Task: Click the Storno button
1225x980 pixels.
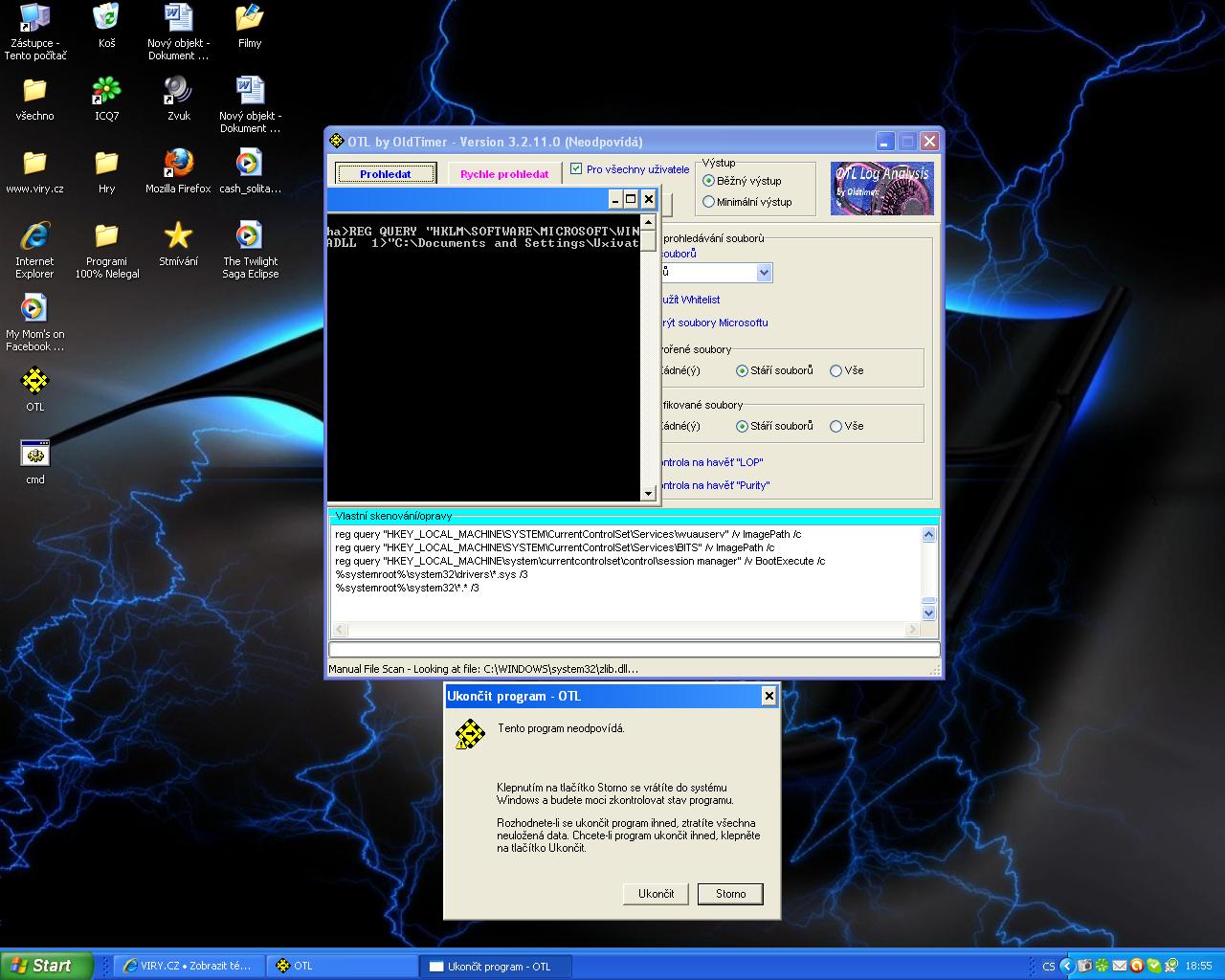Action: click(730, 894)
